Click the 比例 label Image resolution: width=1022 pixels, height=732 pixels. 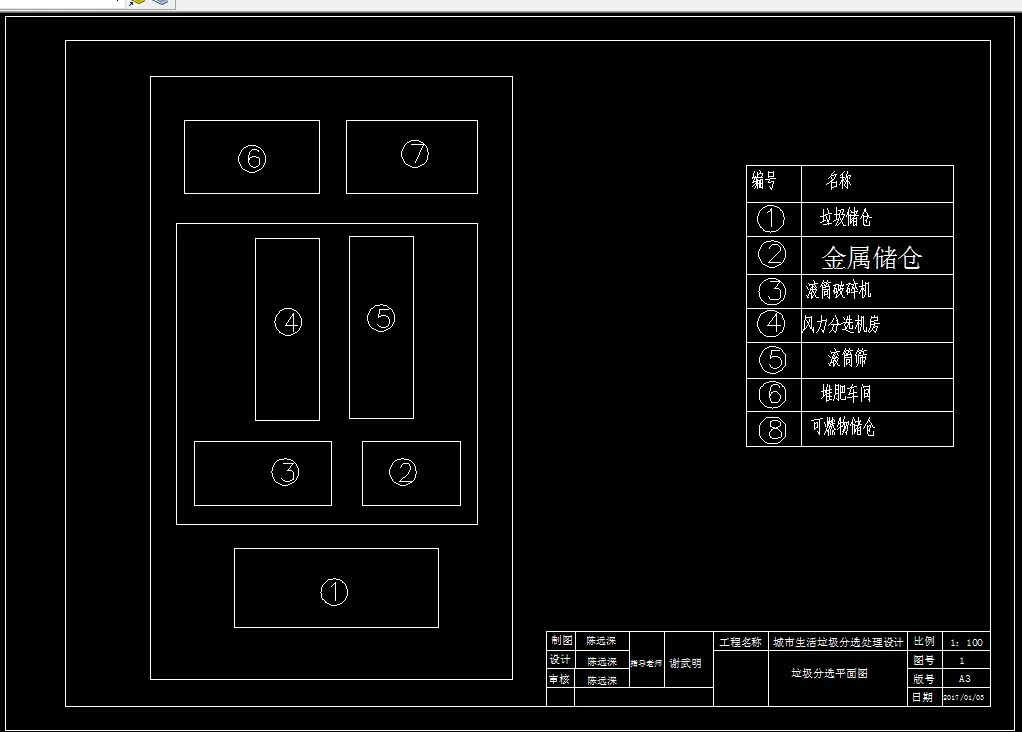tap(924, 641)
